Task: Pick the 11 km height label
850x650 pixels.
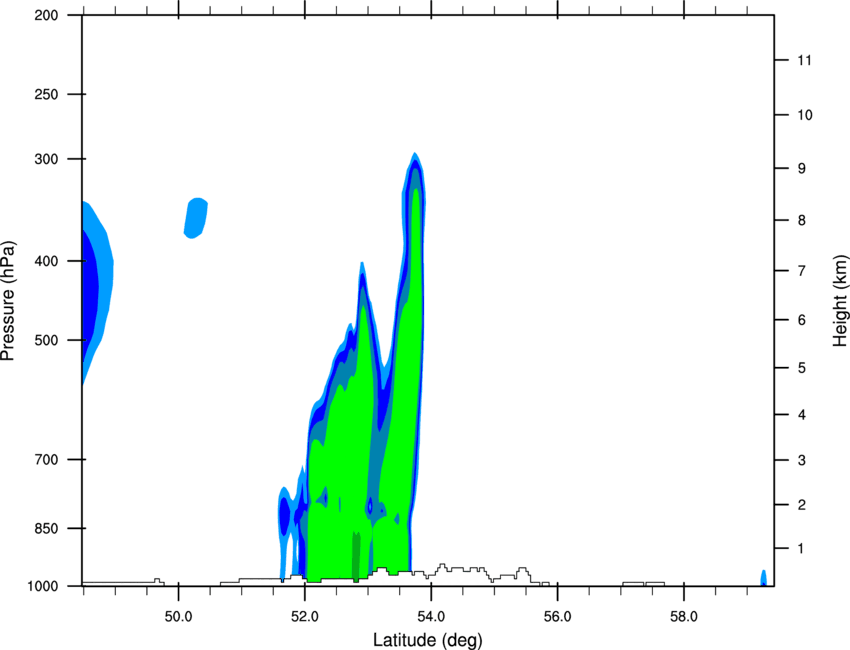Action: tap(804, 60)
